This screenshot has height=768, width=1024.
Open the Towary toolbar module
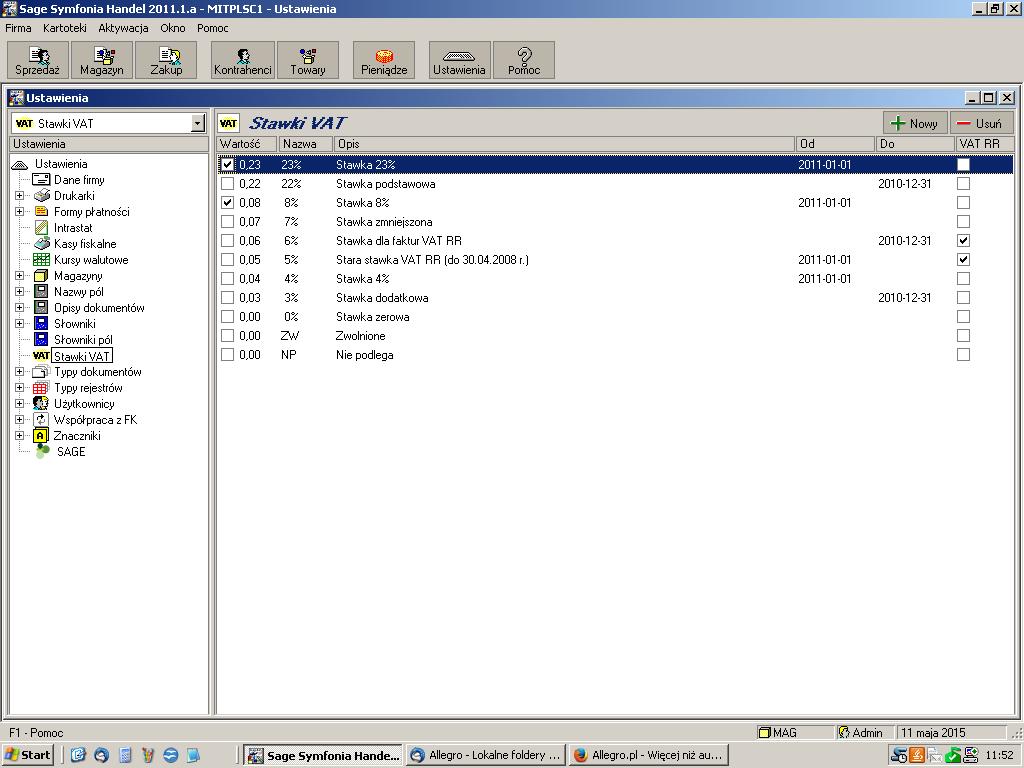pyautogui.click(x=308, y=61)
